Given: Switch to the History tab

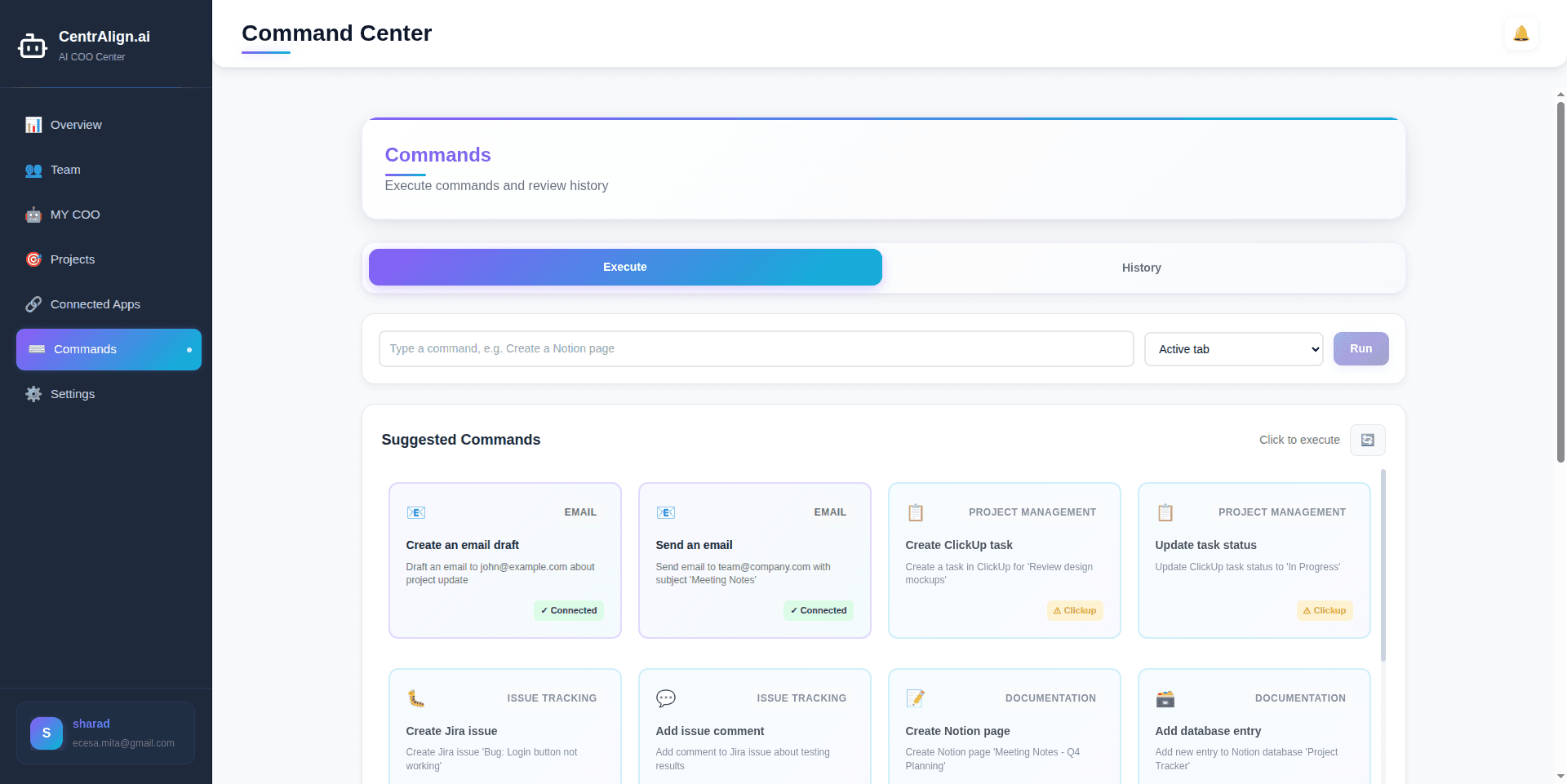Looking at the screenshot, I should 1141,268.
